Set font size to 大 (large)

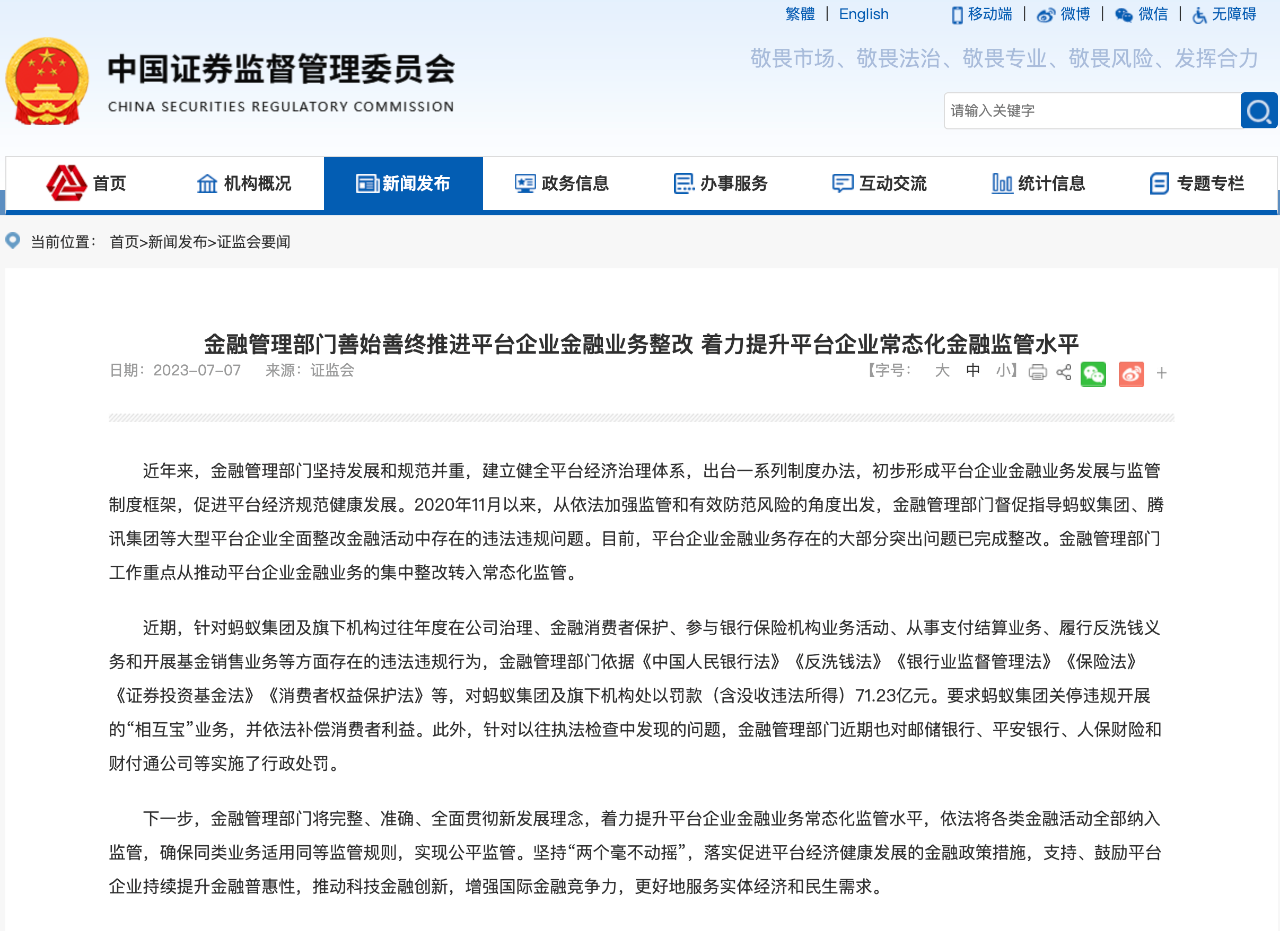(942, 371)
